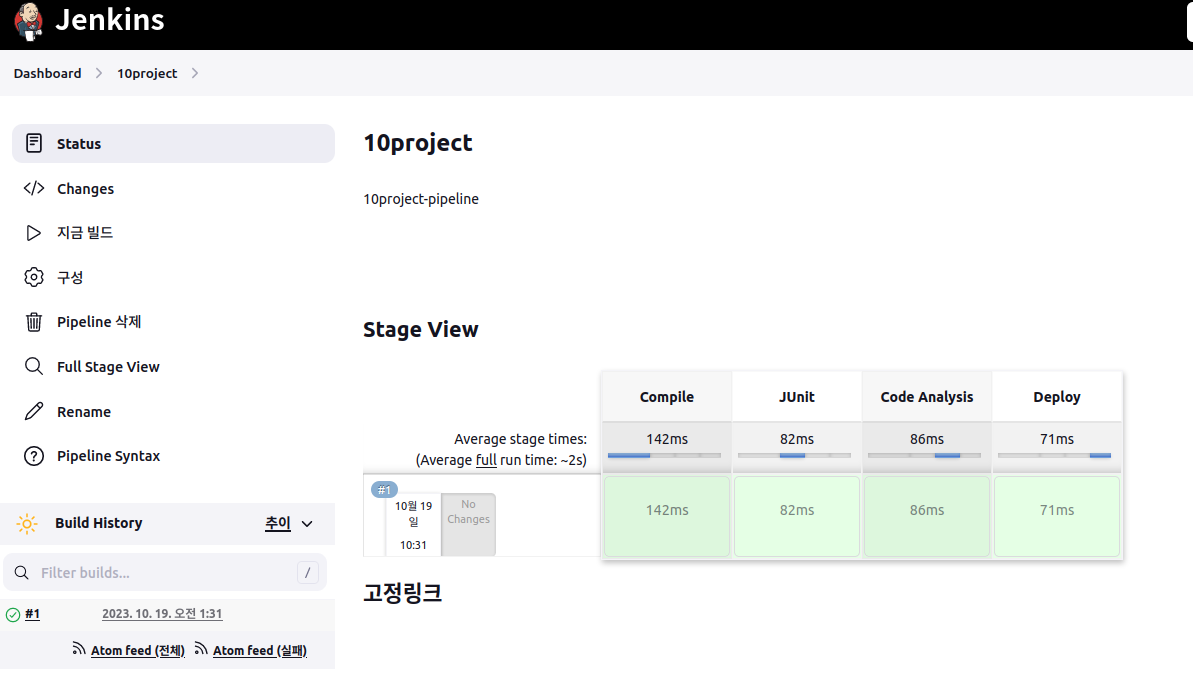This screenshot has height=686, width=1193.
Task: Click the Compile average time progress bar
Action: [x=664, y=455]
